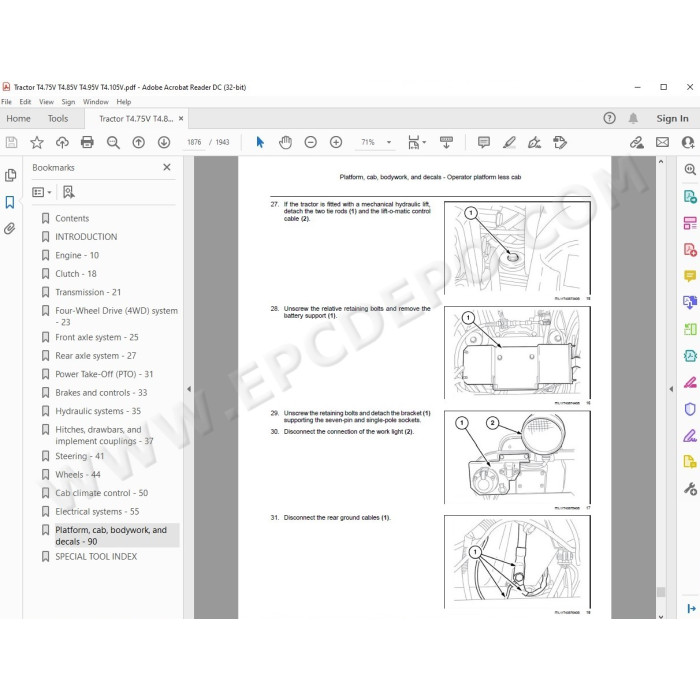The height and width of the screenshot is (700, 700).
Task: Open the Transmission - 21 bookmark
Action: coord(88,292)
